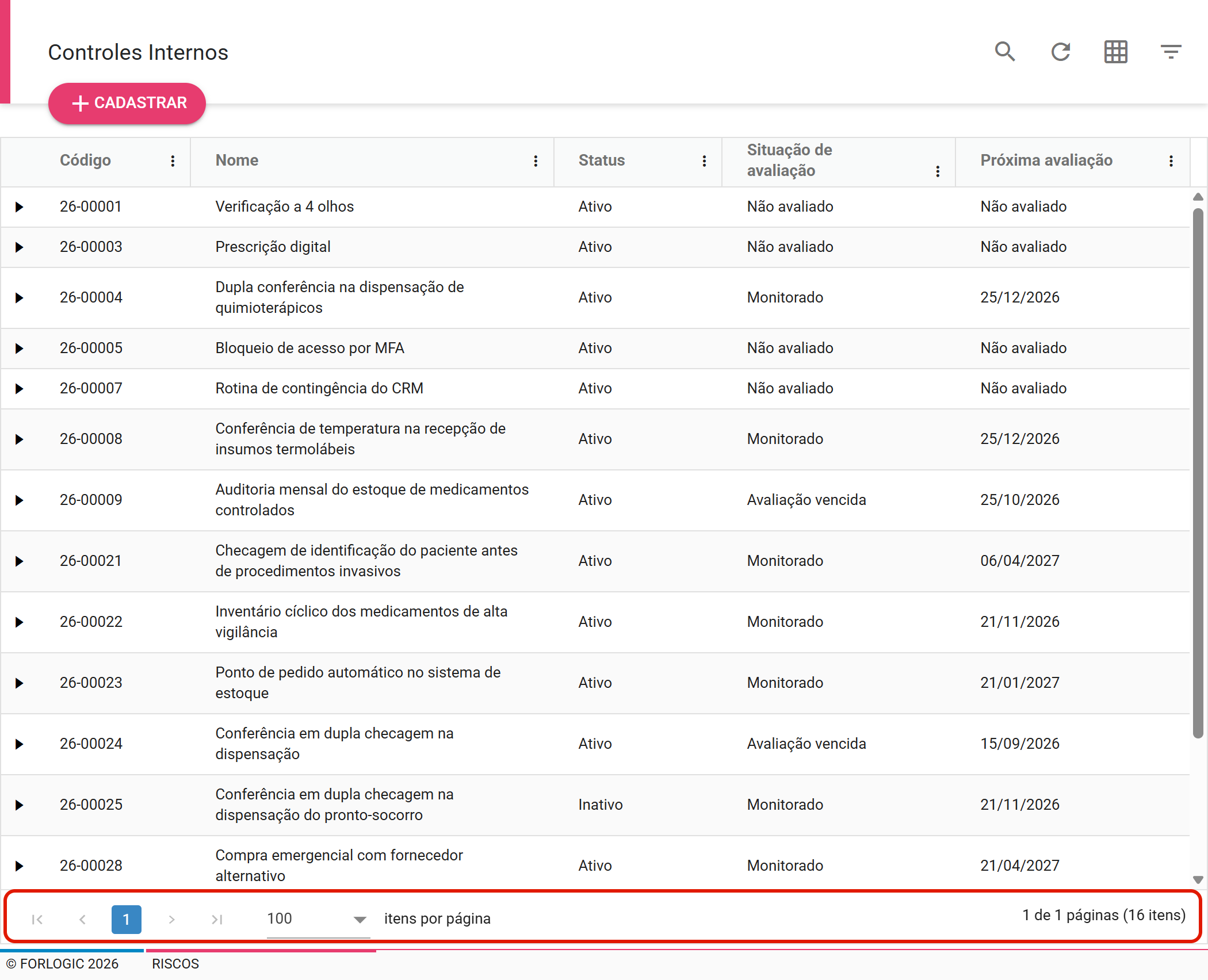Open Situação de avaliação column menu
Screen dimensions: 1208x980
click(x=938, y=171)
